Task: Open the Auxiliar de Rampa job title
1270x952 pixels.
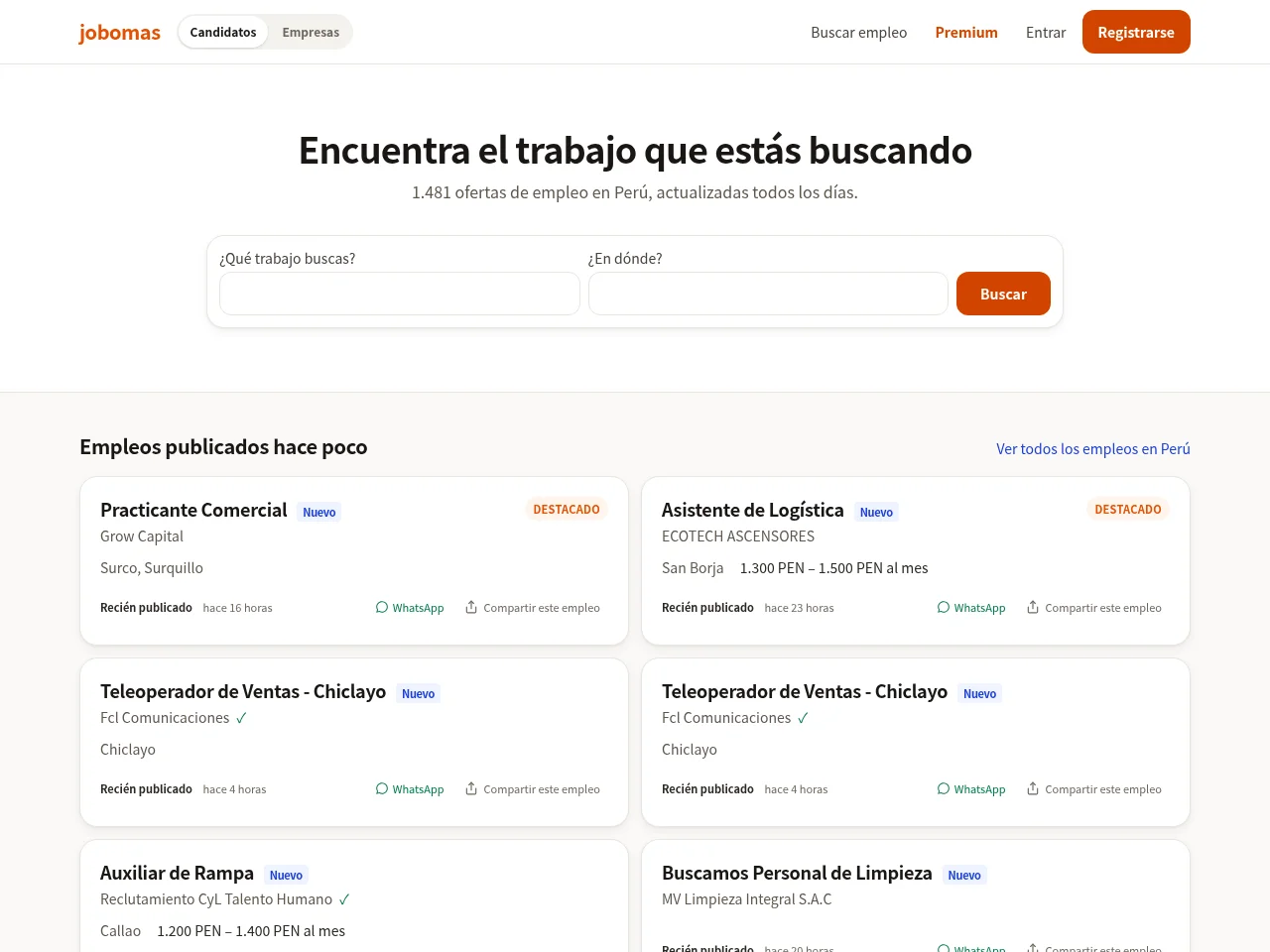Action: (x=177, y=873)
